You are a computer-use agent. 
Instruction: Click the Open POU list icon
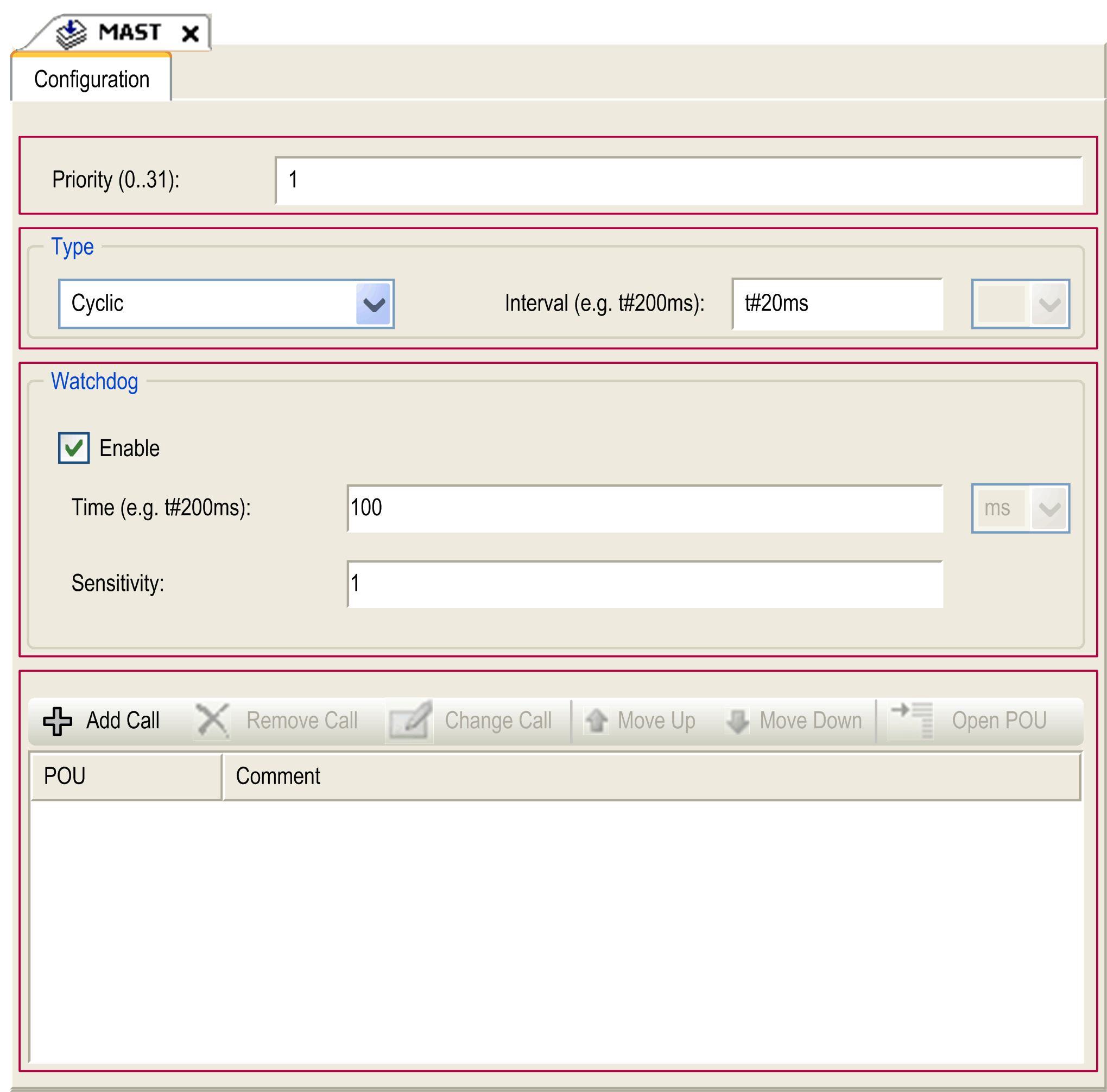click(x=912, y=720)
